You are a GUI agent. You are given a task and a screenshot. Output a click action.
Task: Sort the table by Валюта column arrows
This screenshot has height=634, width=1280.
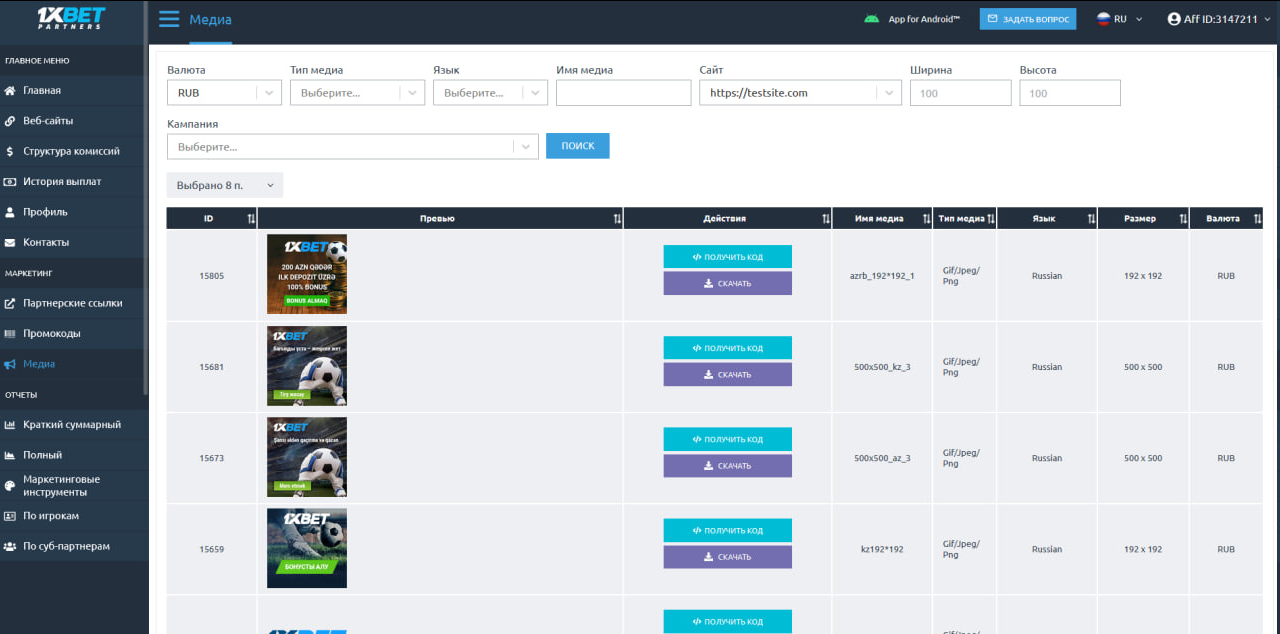click(x=1257, y=219)
